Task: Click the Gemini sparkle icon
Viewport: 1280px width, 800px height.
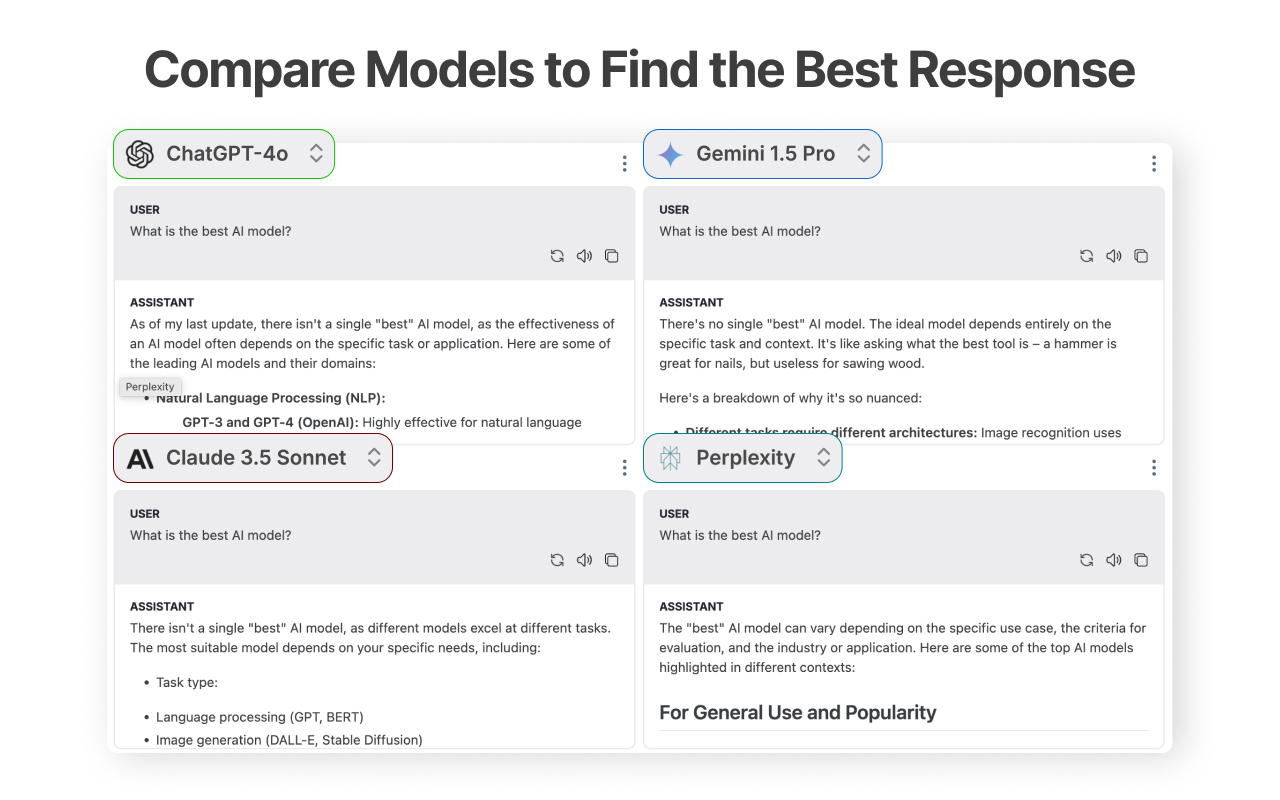Action: [x=671, y=153]
